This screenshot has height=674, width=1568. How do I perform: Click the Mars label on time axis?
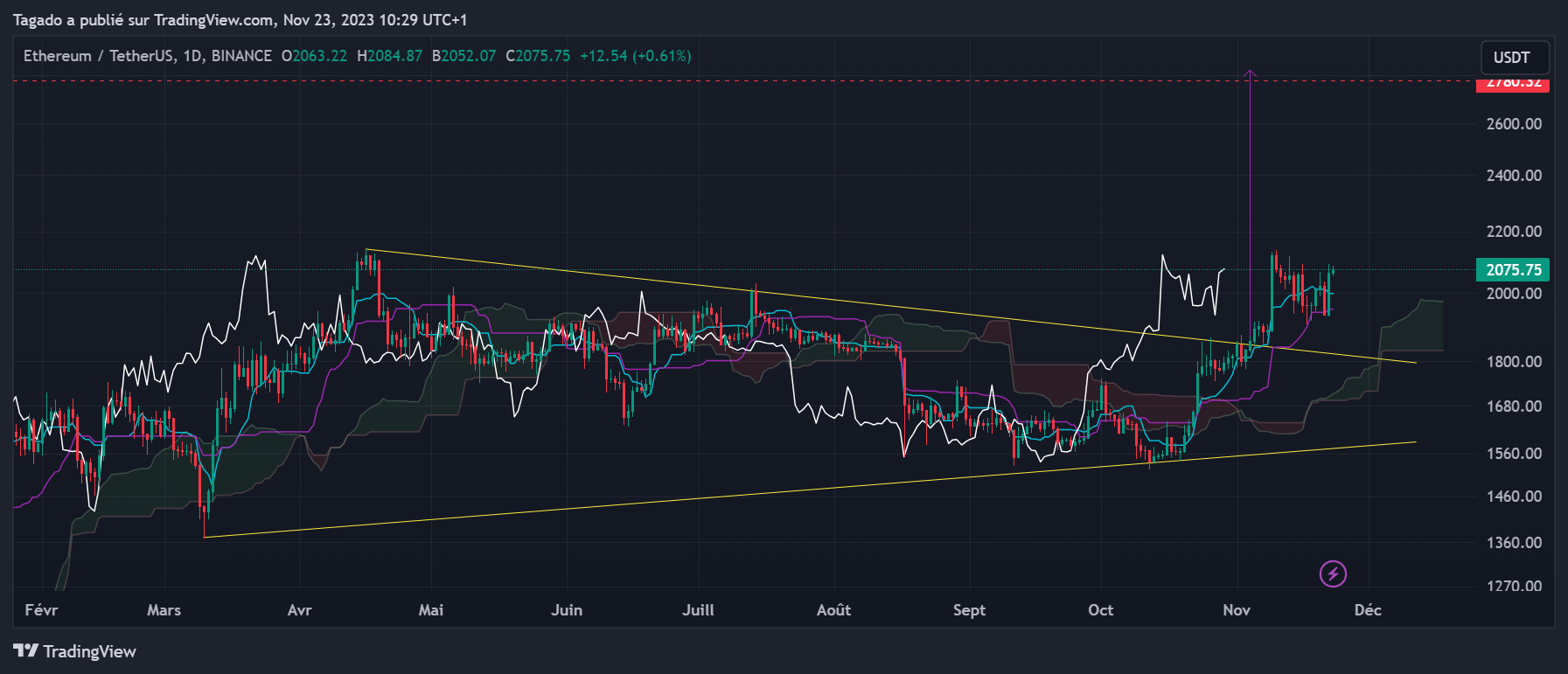164,610
